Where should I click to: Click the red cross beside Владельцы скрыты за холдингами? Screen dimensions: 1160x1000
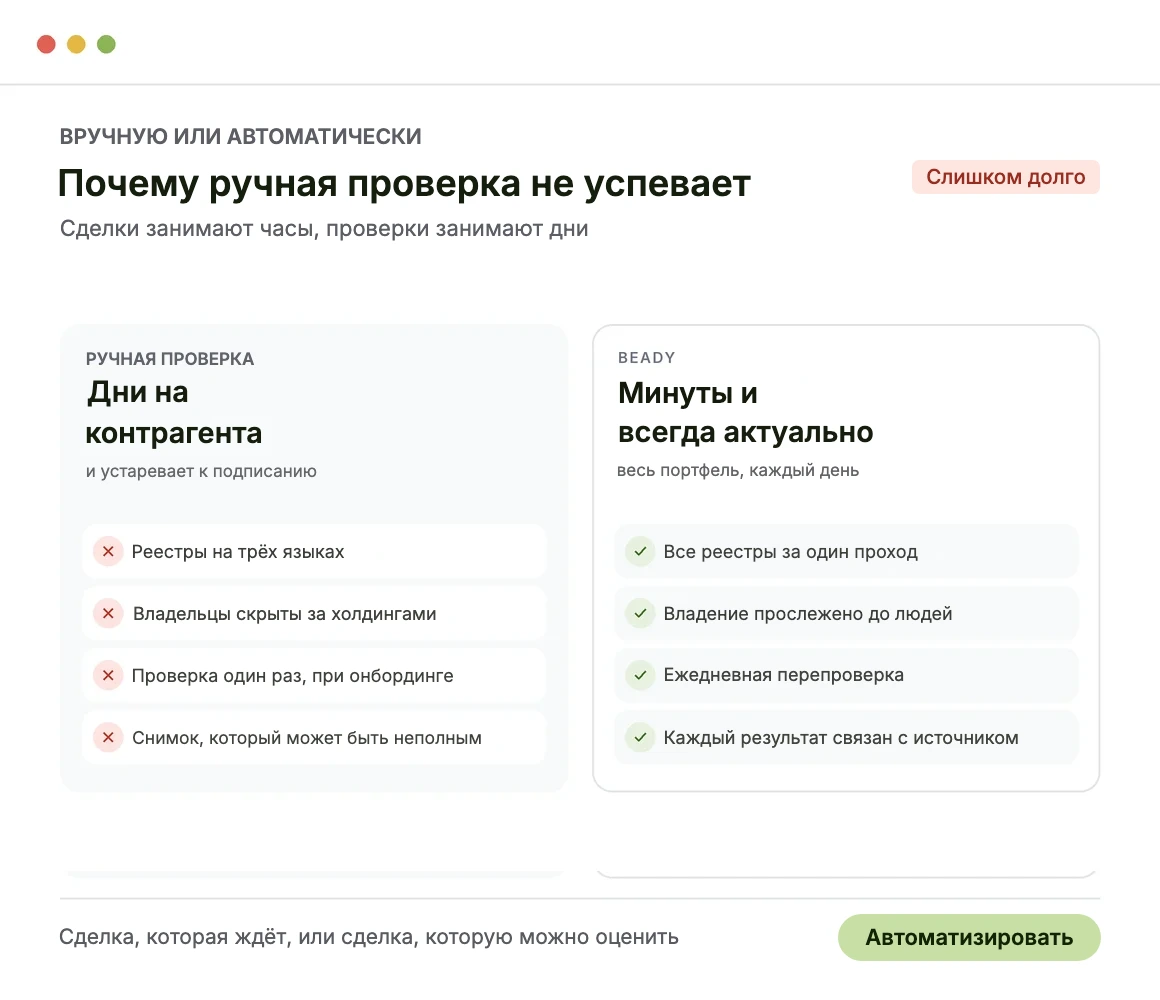coord(108,613)
